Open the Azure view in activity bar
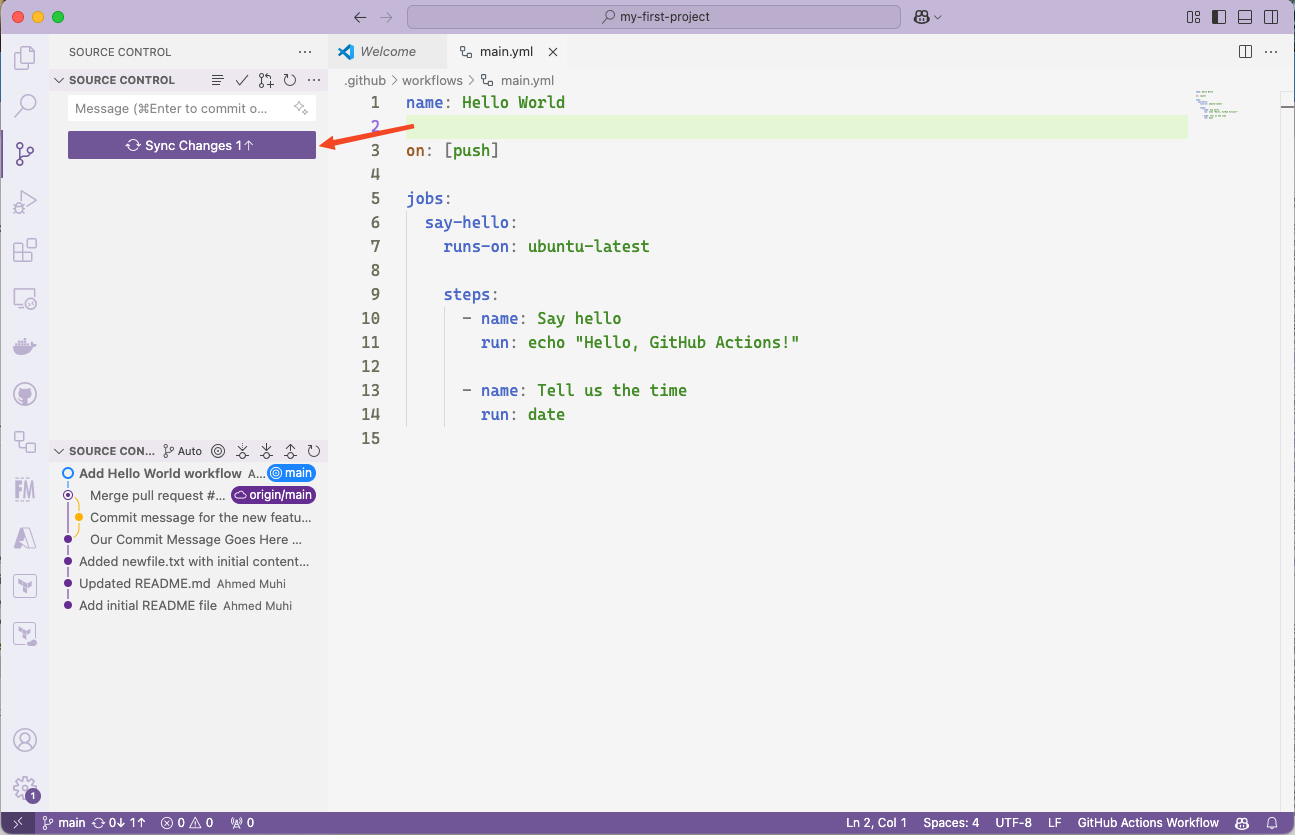 (25, 538)
